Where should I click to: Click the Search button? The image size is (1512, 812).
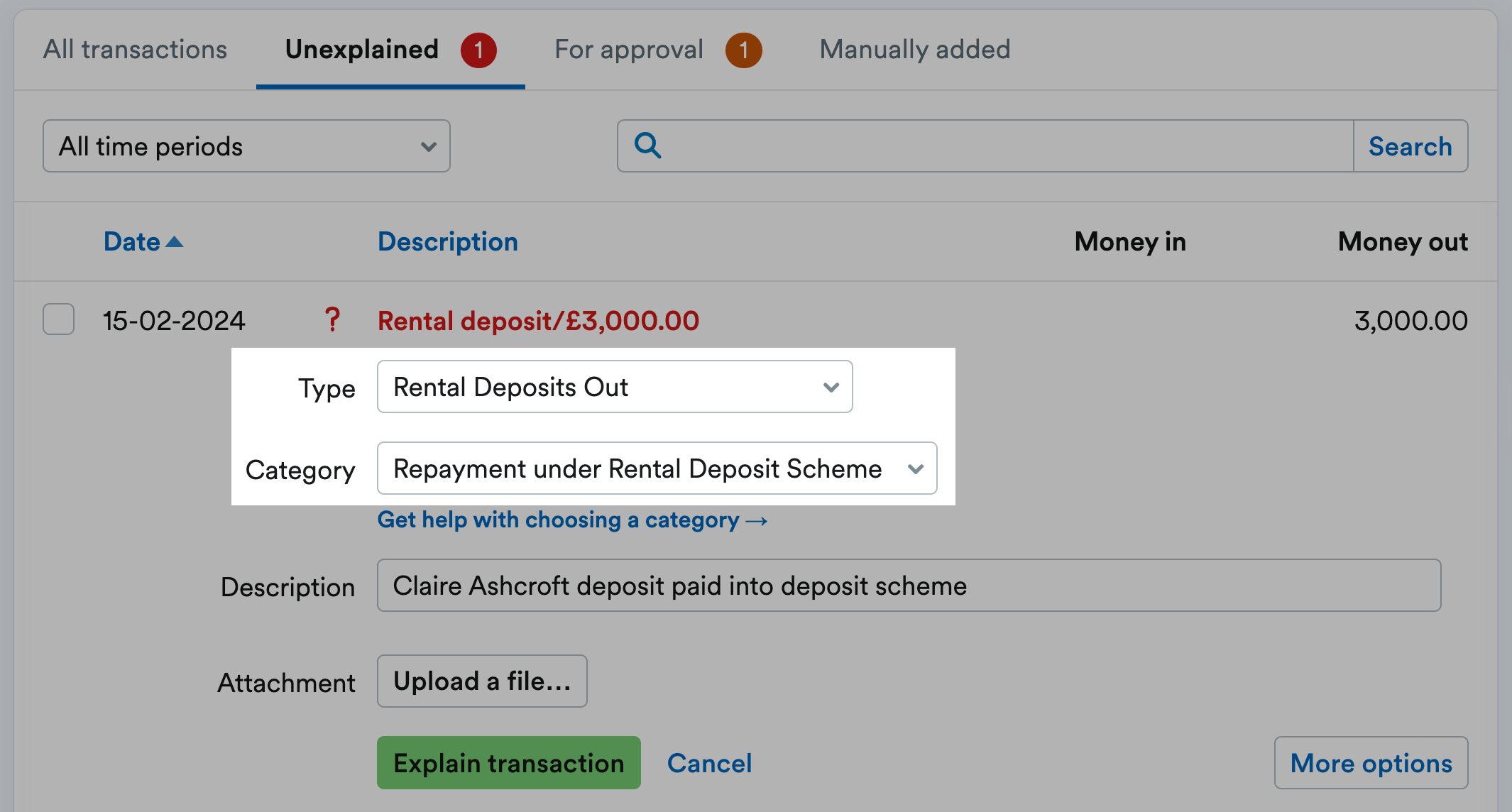point(1410,146)
